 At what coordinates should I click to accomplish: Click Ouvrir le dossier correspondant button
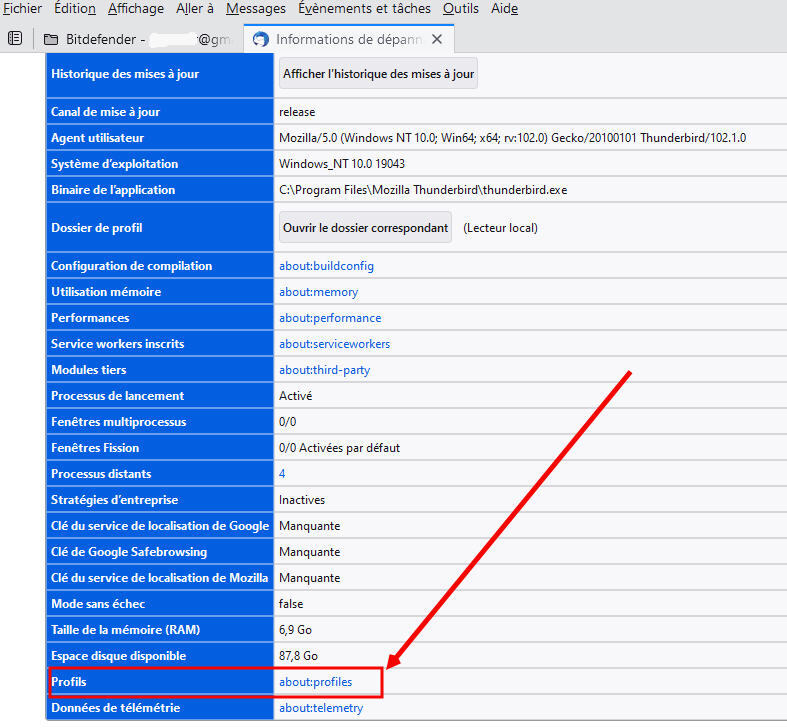click(365, 228)
